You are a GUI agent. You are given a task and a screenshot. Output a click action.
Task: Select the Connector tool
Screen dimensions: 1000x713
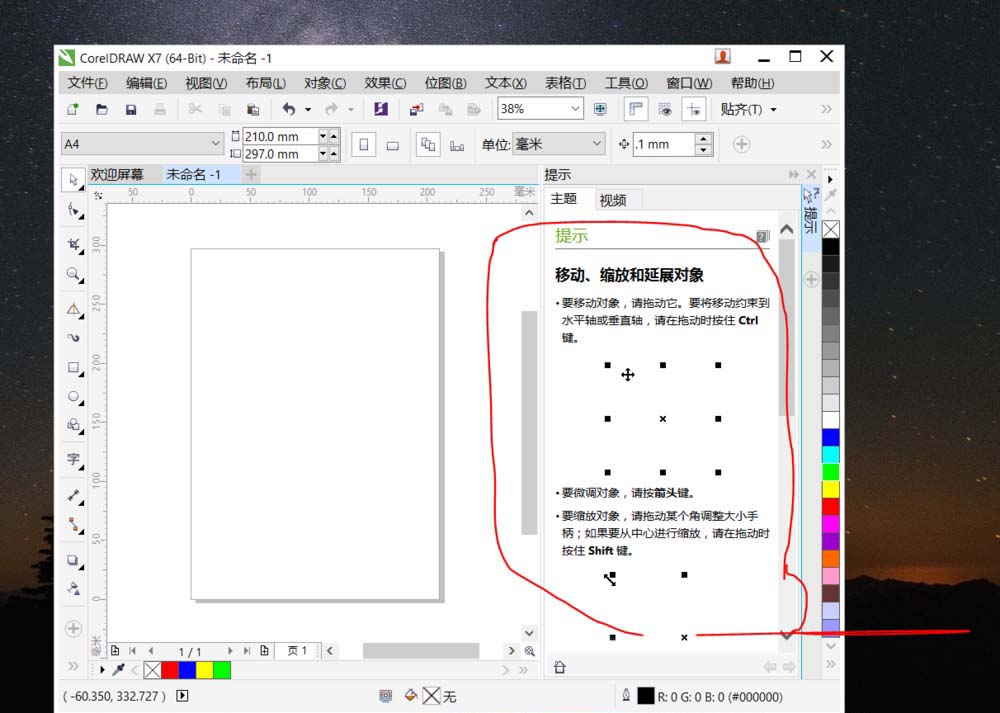coord(74,524)
